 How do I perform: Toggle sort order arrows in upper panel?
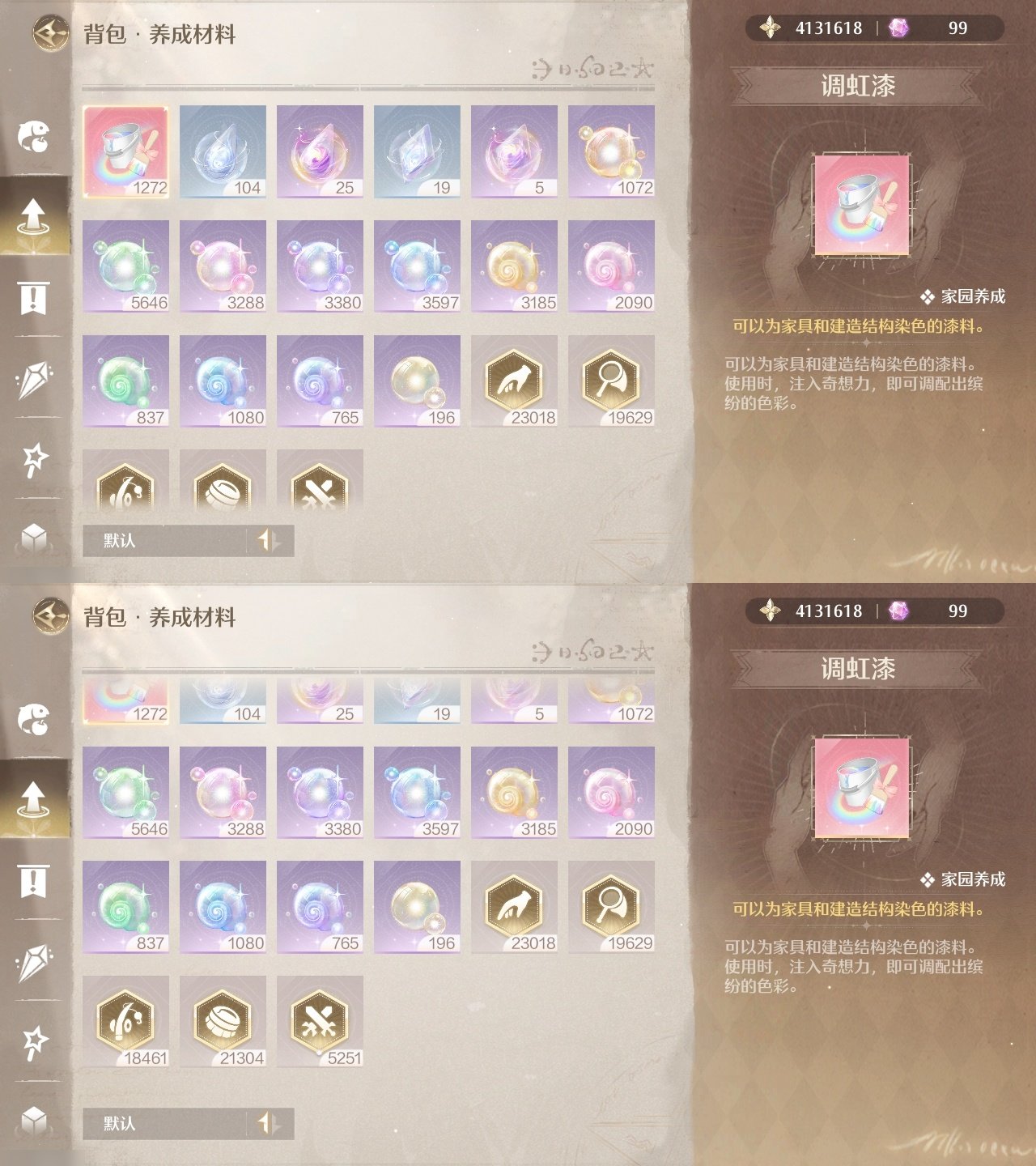click(270, 540)
